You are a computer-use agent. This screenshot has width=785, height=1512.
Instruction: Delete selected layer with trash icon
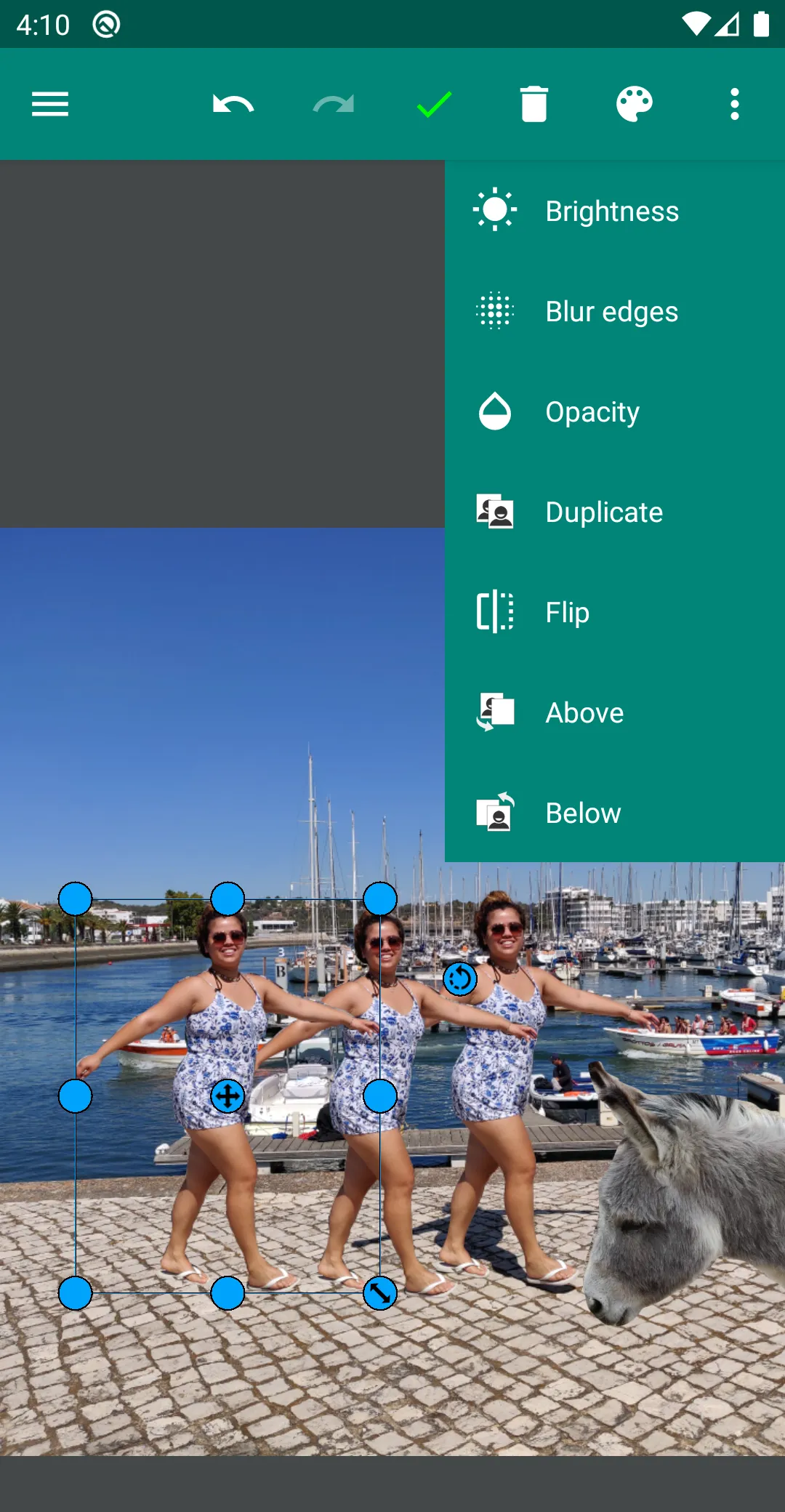534,104
